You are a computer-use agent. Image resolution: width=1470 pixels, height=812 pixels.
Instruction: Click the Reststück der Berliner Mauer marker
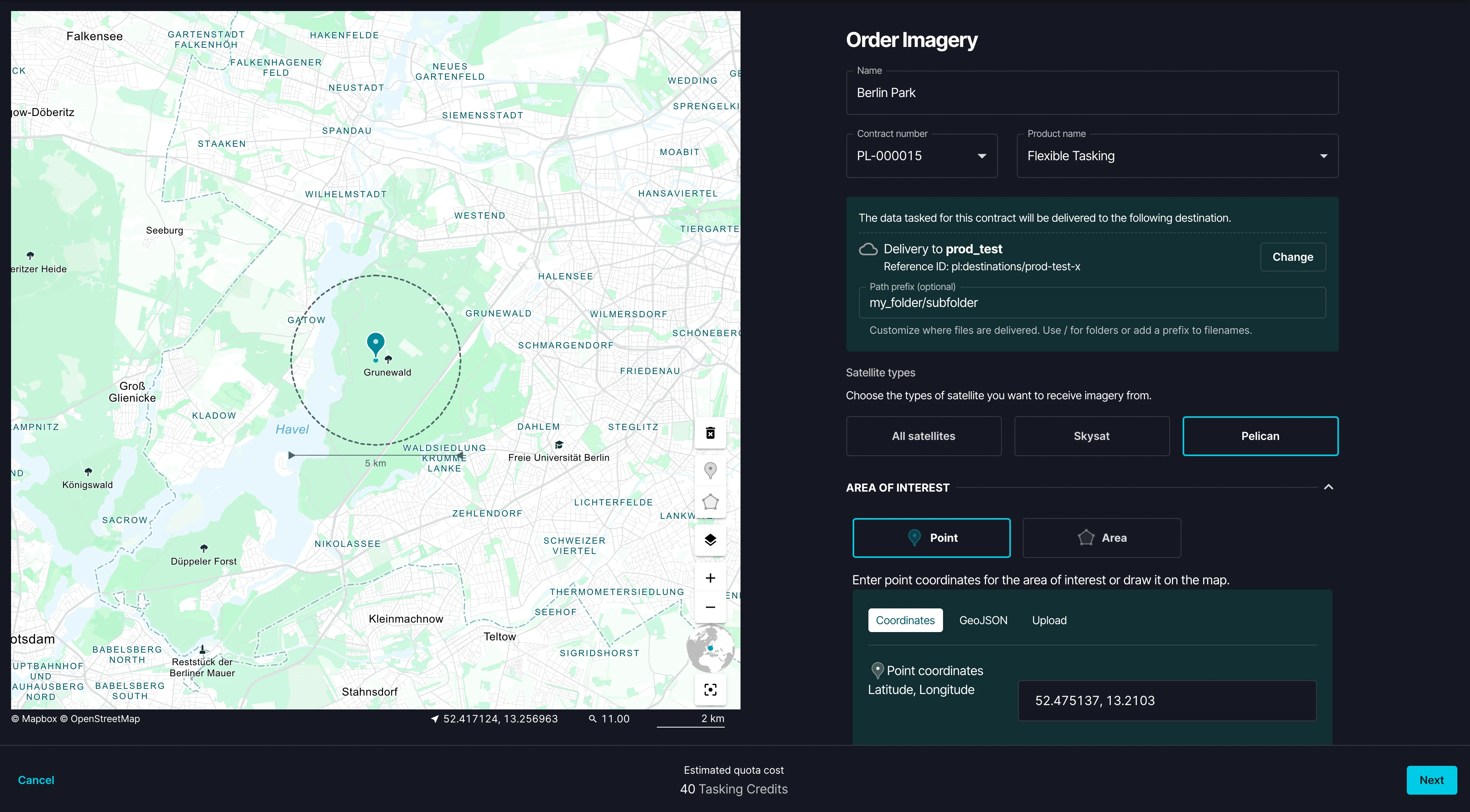coord(202,649)
